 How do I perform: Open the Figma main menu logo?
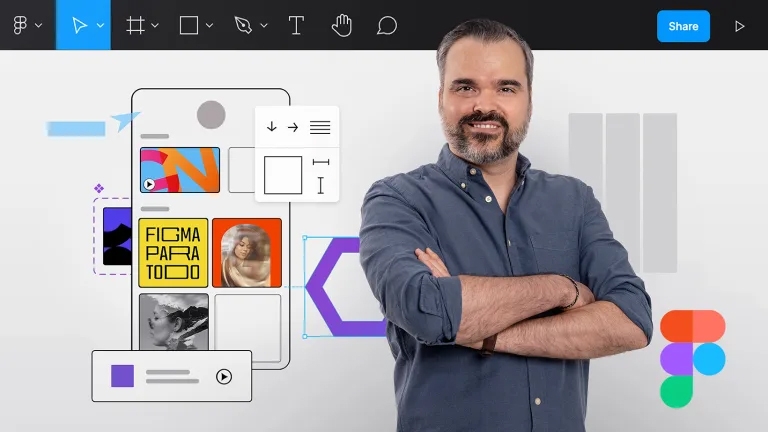pyautogui.click(x=20, y=26)
